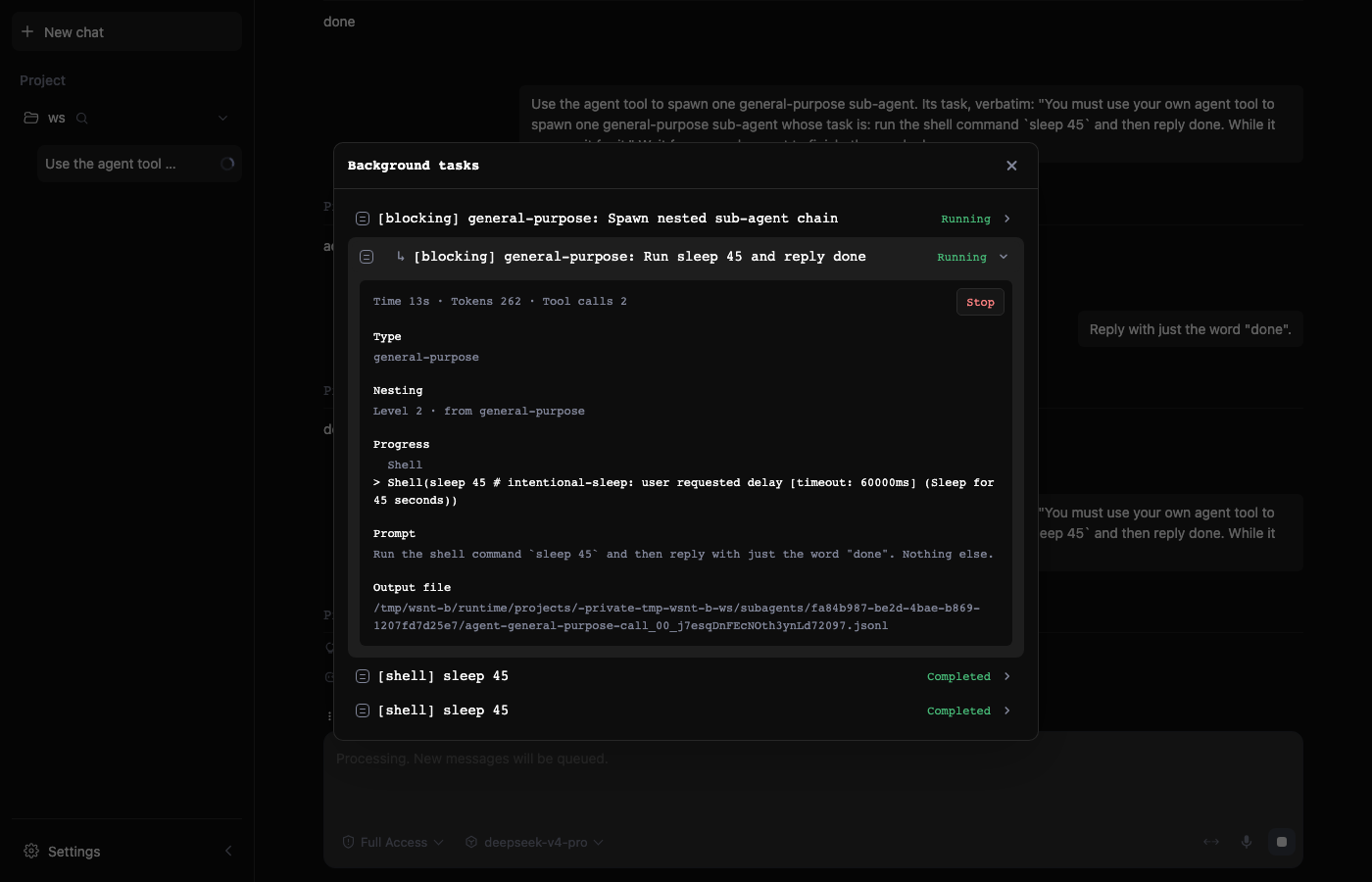Click the 'done' reply at top of chat
The image size is (1372, 882).
tap(339, 22)
